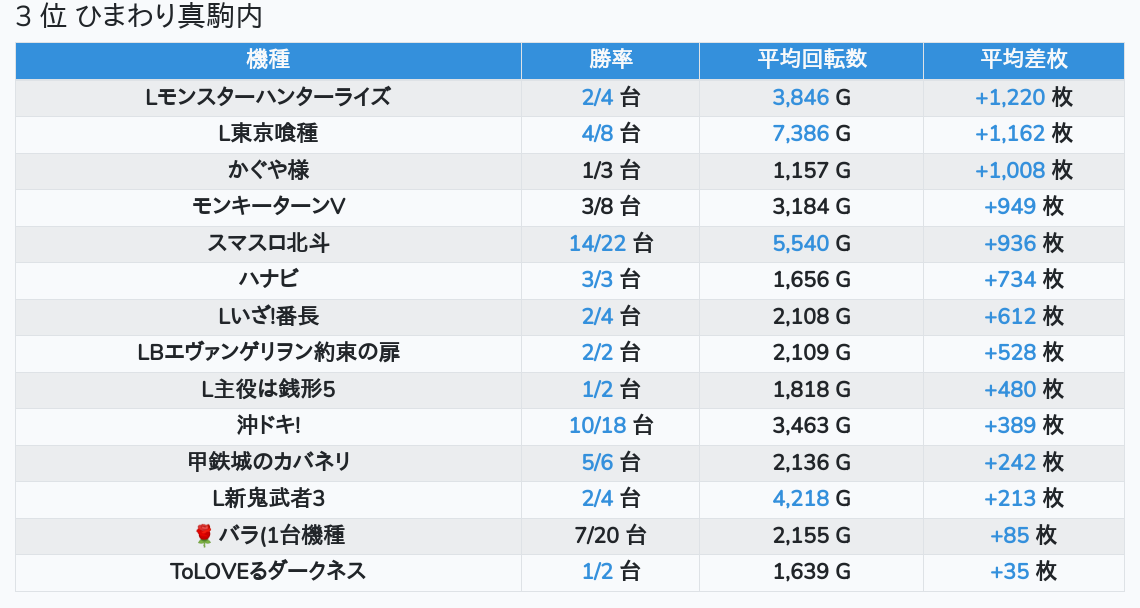Click the 沖ドキ! machine name
The image size is (1140, 608).
(x=268, y=426)
